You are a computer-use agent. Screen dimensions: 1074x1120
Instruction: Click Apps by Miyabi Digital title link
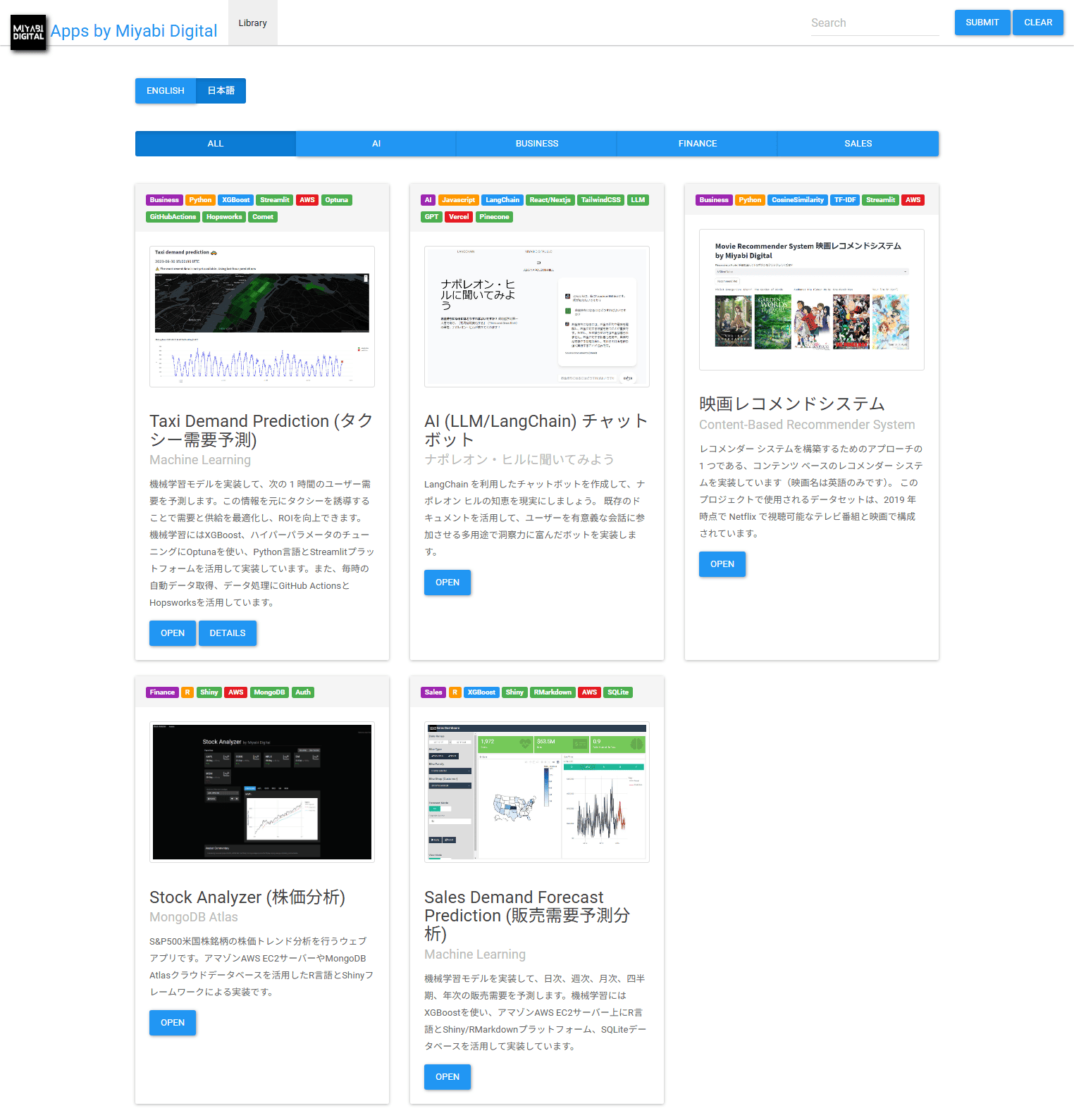pyautogui.click(x=134, y=31)
